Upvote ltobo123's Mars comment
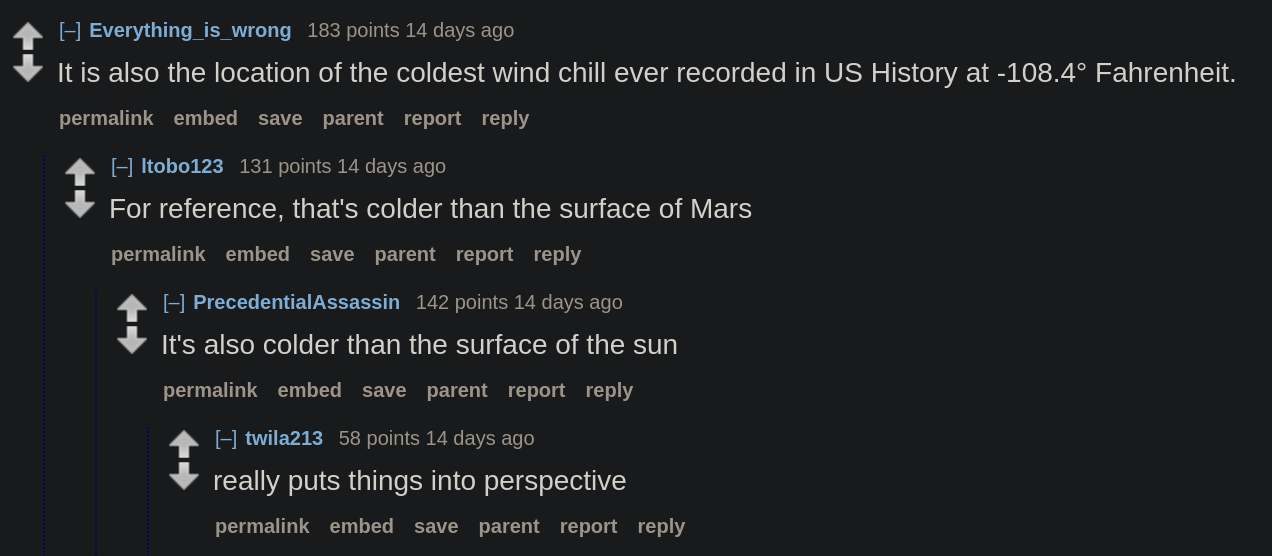 coord(80,172)
